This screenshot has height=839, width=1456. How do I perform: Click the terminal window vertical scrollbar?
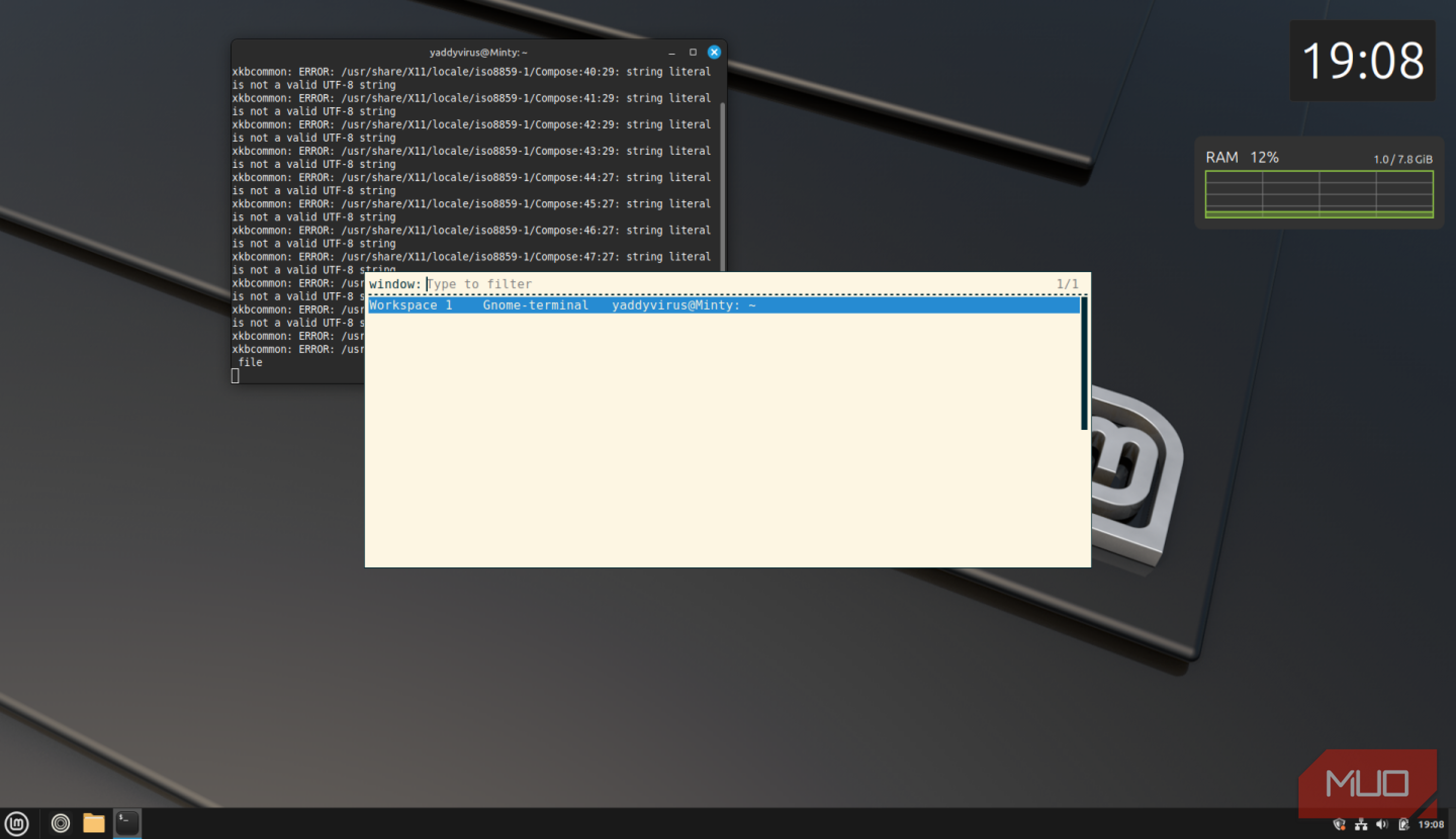(x=722, y=187)
